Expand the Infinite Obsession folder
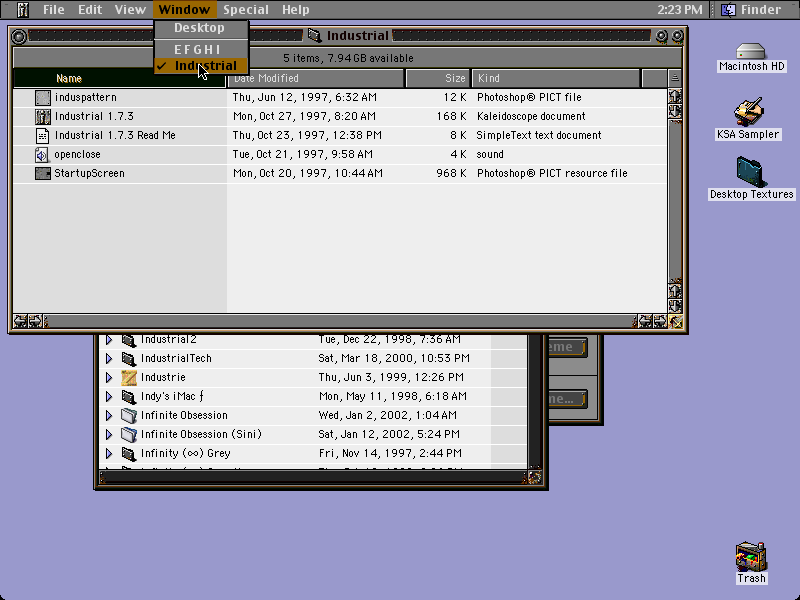The width and height of the screenshot is (800, 600). pyautogui.click(x=109, y=415)
